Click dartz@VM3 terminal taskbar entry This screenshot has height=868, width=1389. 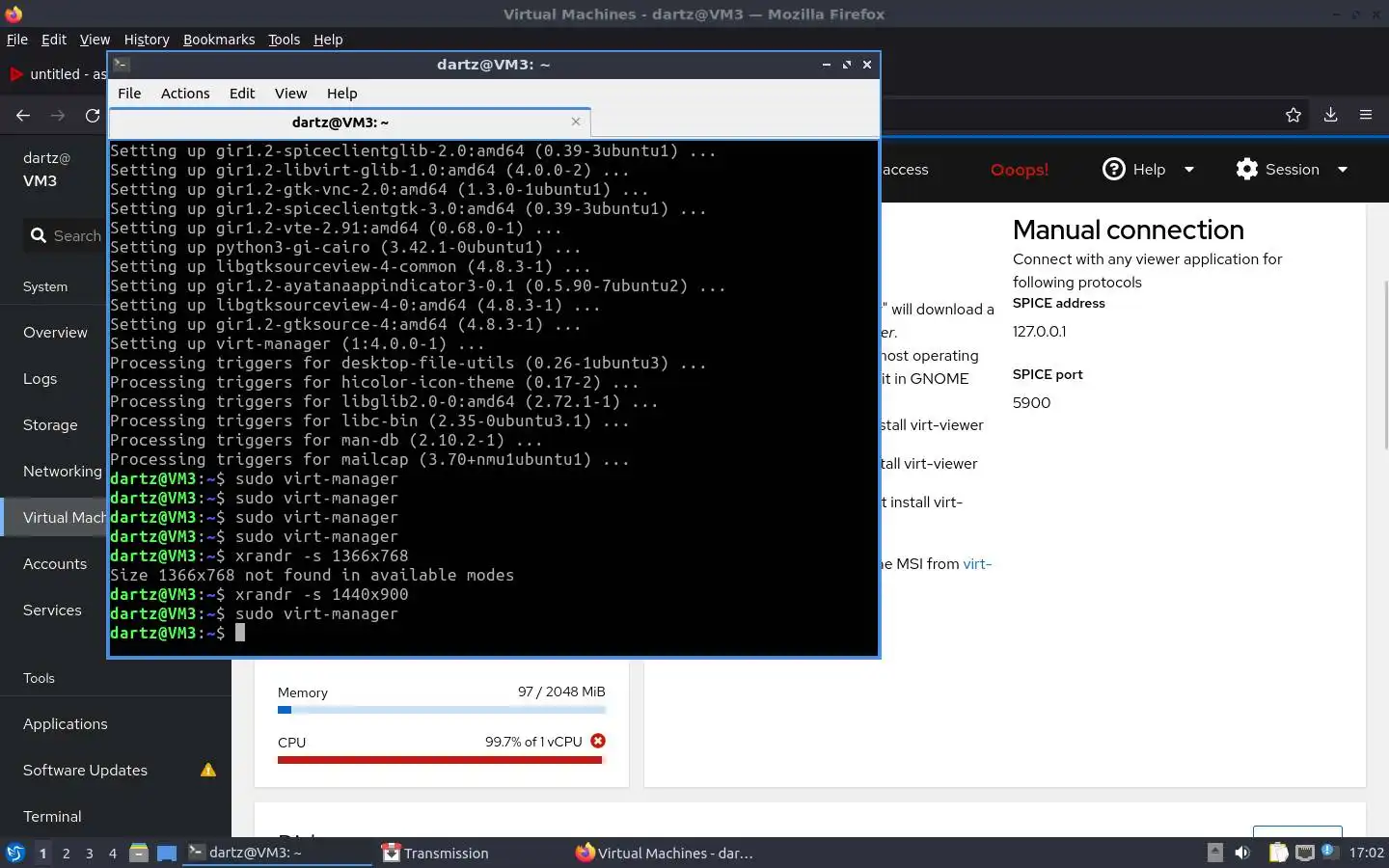pyautogui.click(x=277, y=853)
